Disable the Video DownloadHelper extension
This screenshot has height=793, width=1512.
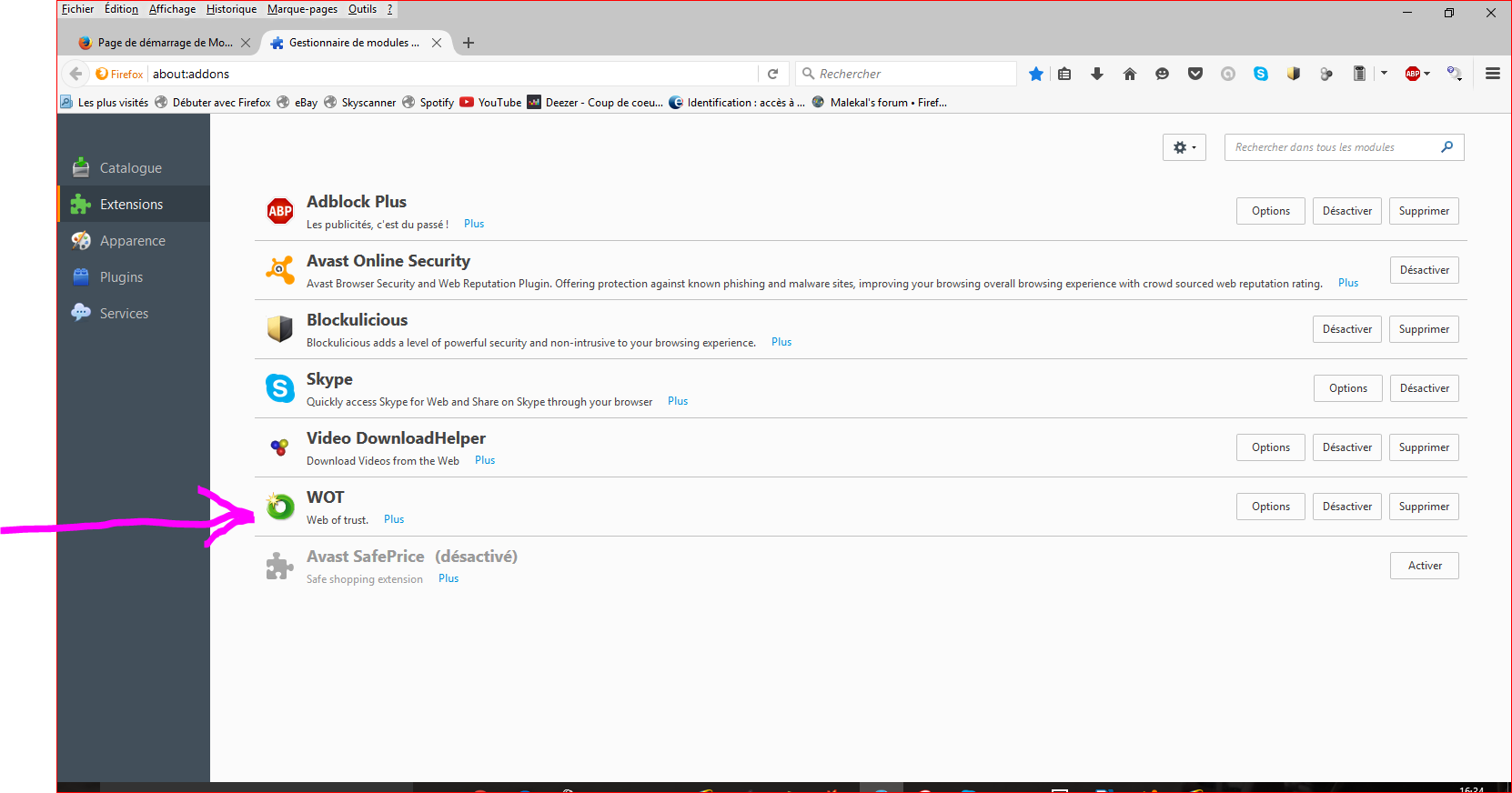(1347, 447)
